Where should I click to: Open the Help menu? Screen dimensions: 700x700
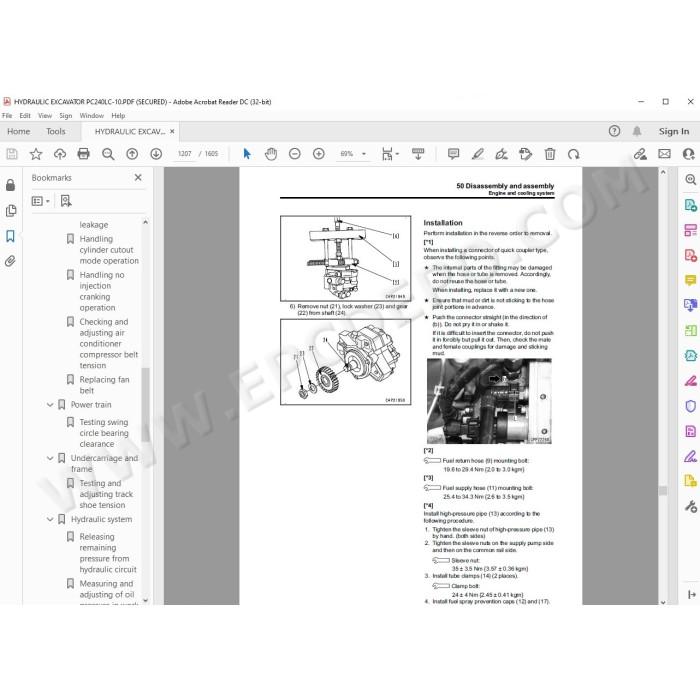118,116
